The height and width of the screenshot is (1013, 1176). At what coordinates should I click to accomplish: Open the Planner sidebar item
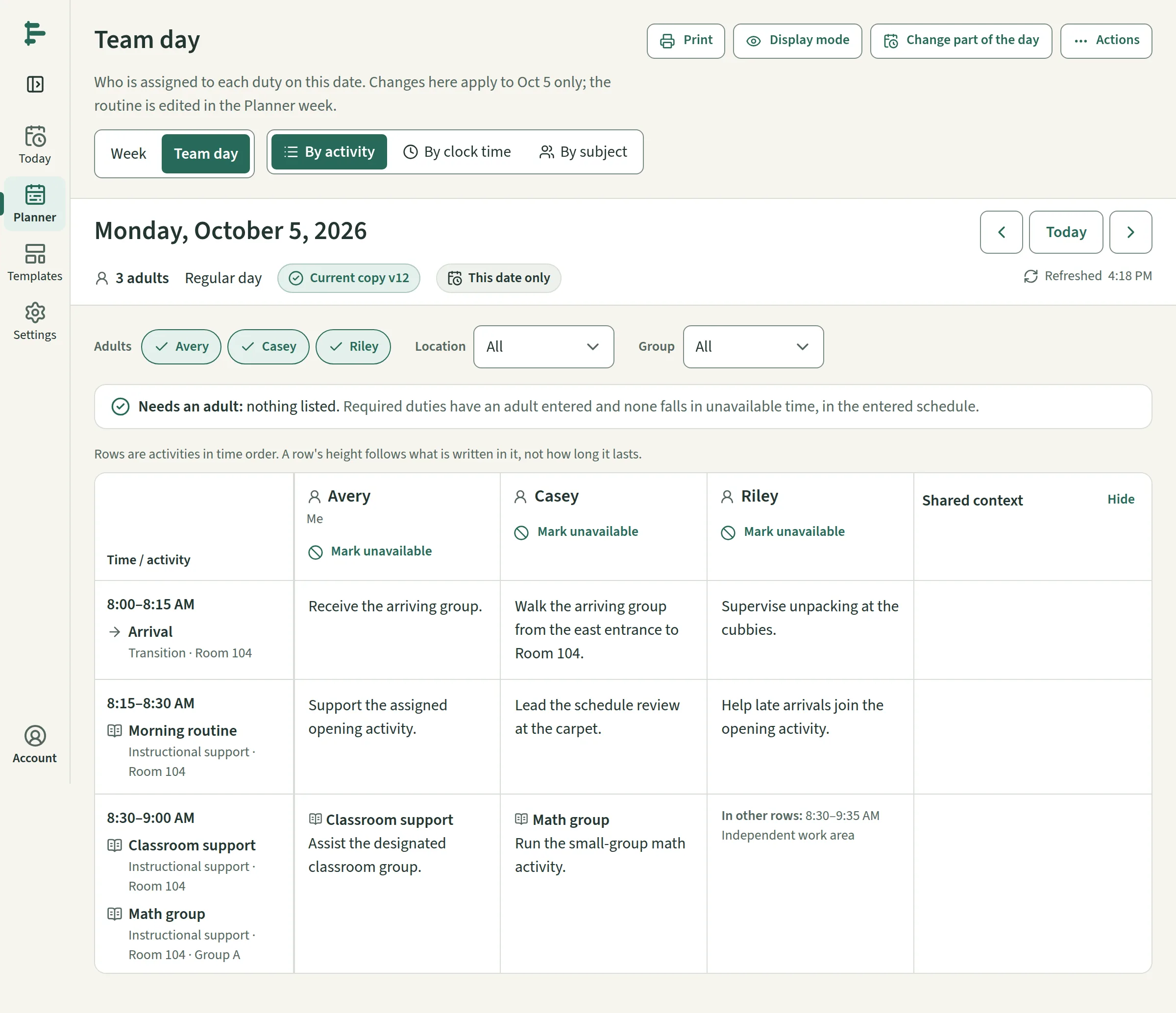35,204
